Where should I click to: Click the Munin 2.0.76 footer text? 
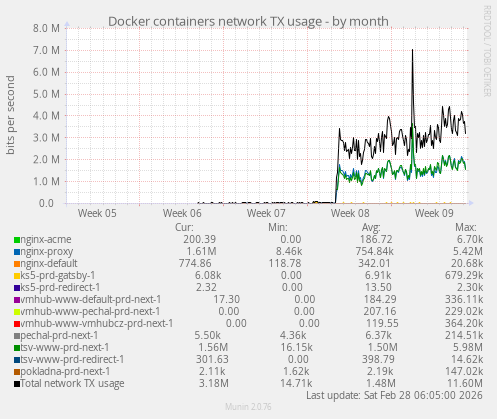click(x=248, y=407)
